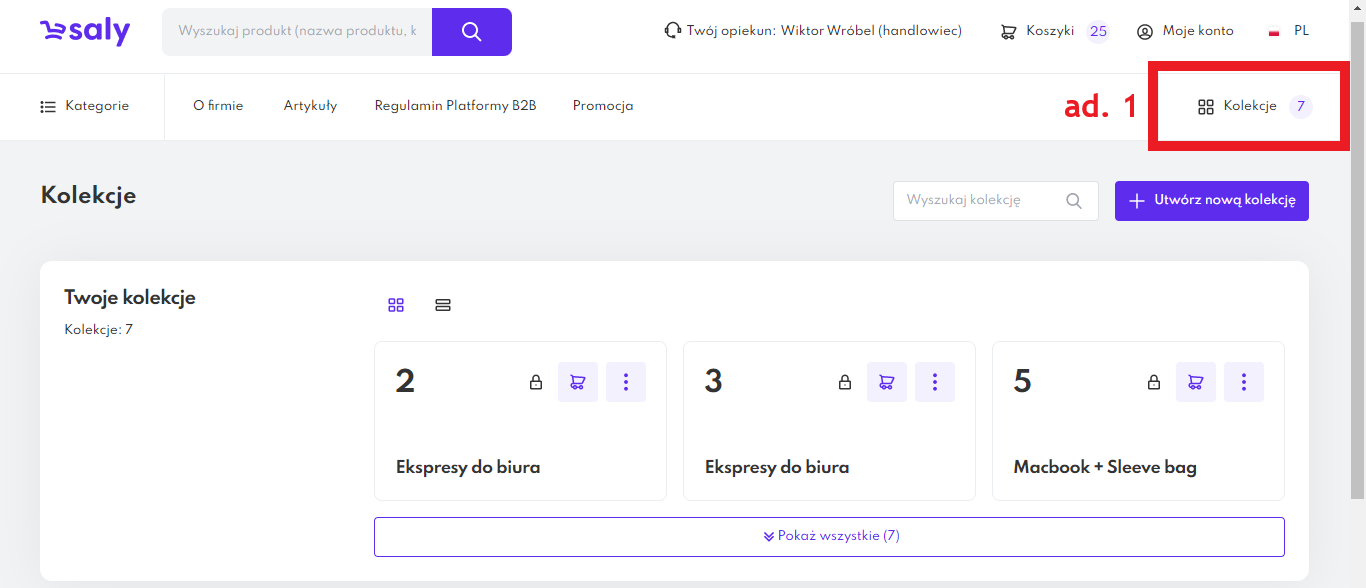Open three-dot menu on collection 3
The image size is (1366, 588).
935,382
